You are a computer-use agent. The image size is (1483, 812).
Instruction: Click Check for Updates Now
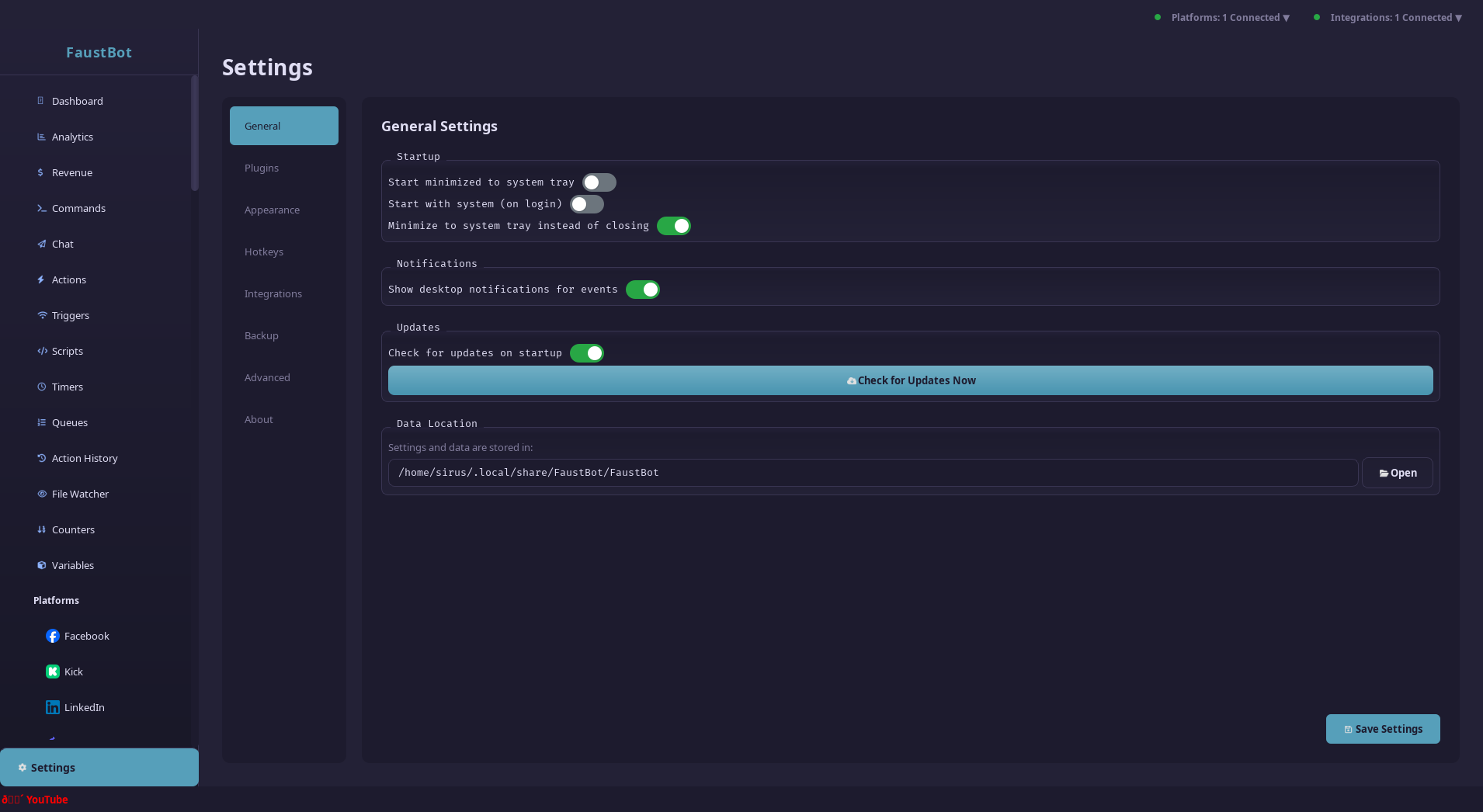(x=910, y=380)
